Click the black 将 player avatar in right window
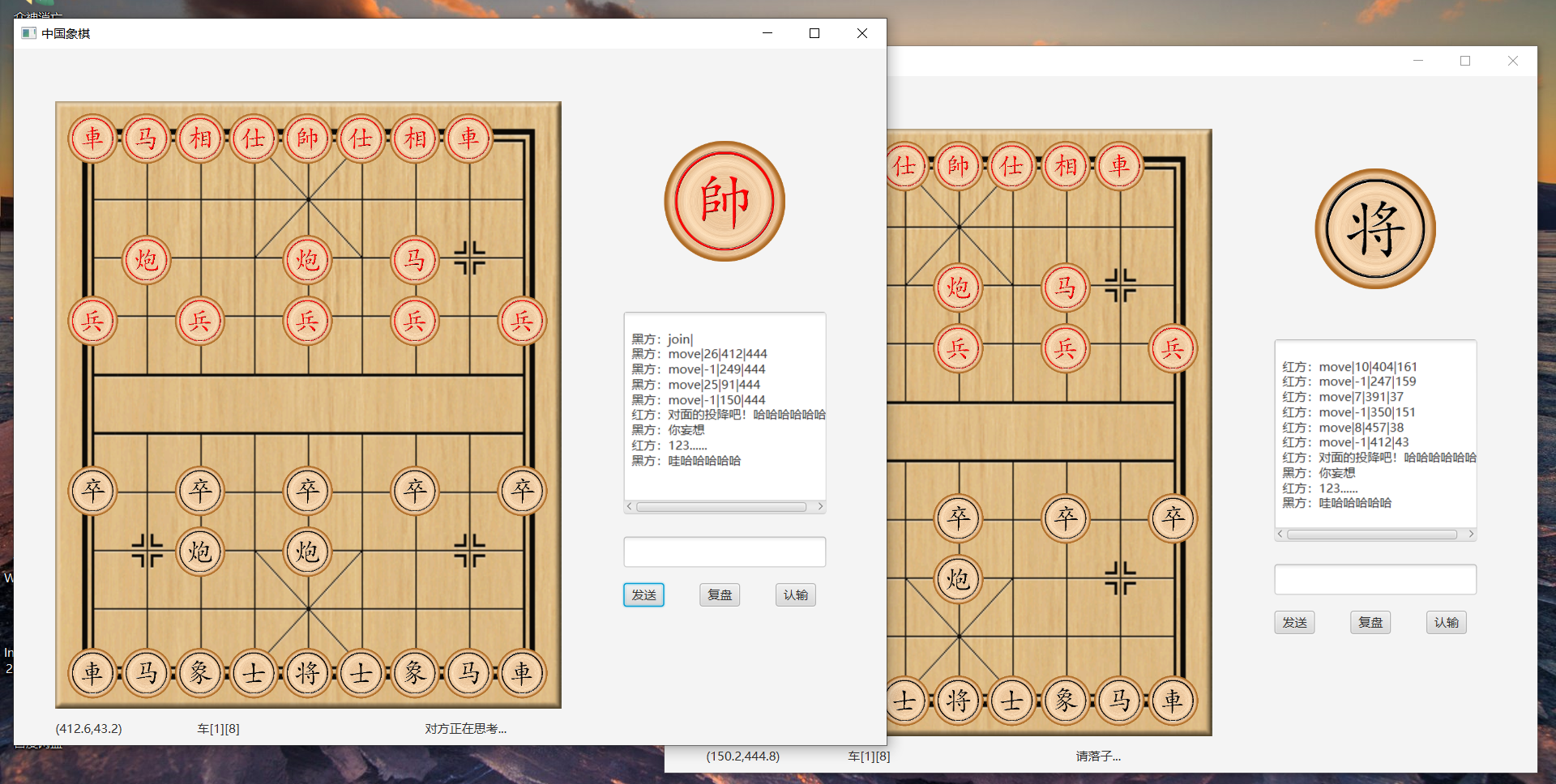 pyautogui.click(x=1374, y=229)
